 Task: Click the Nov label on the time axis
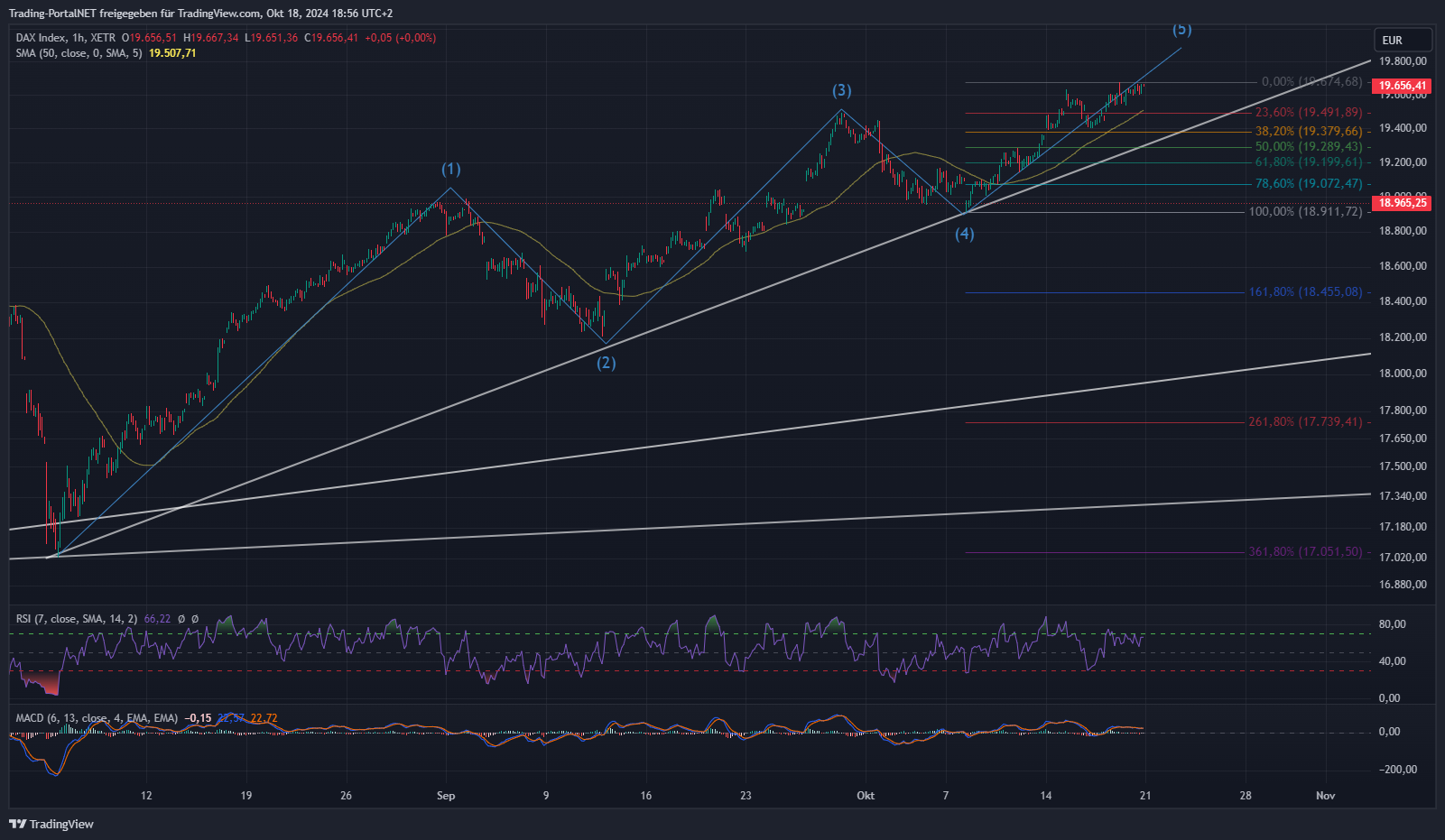1325,796
